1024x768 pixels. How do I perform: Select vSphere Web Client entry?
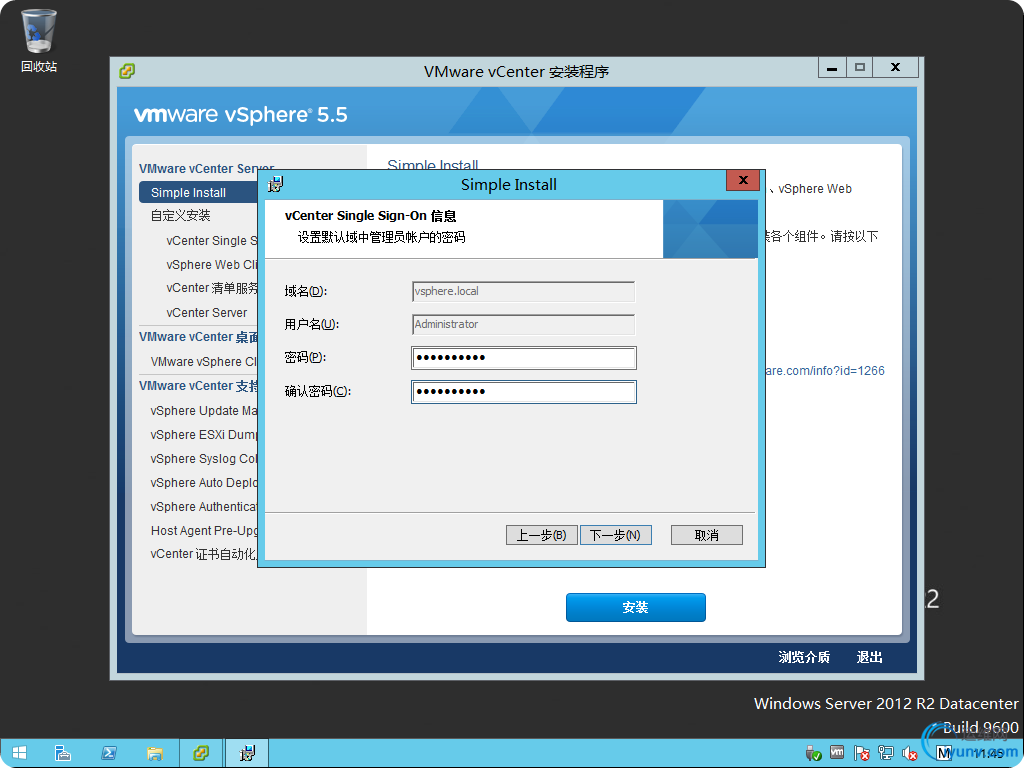212,264
